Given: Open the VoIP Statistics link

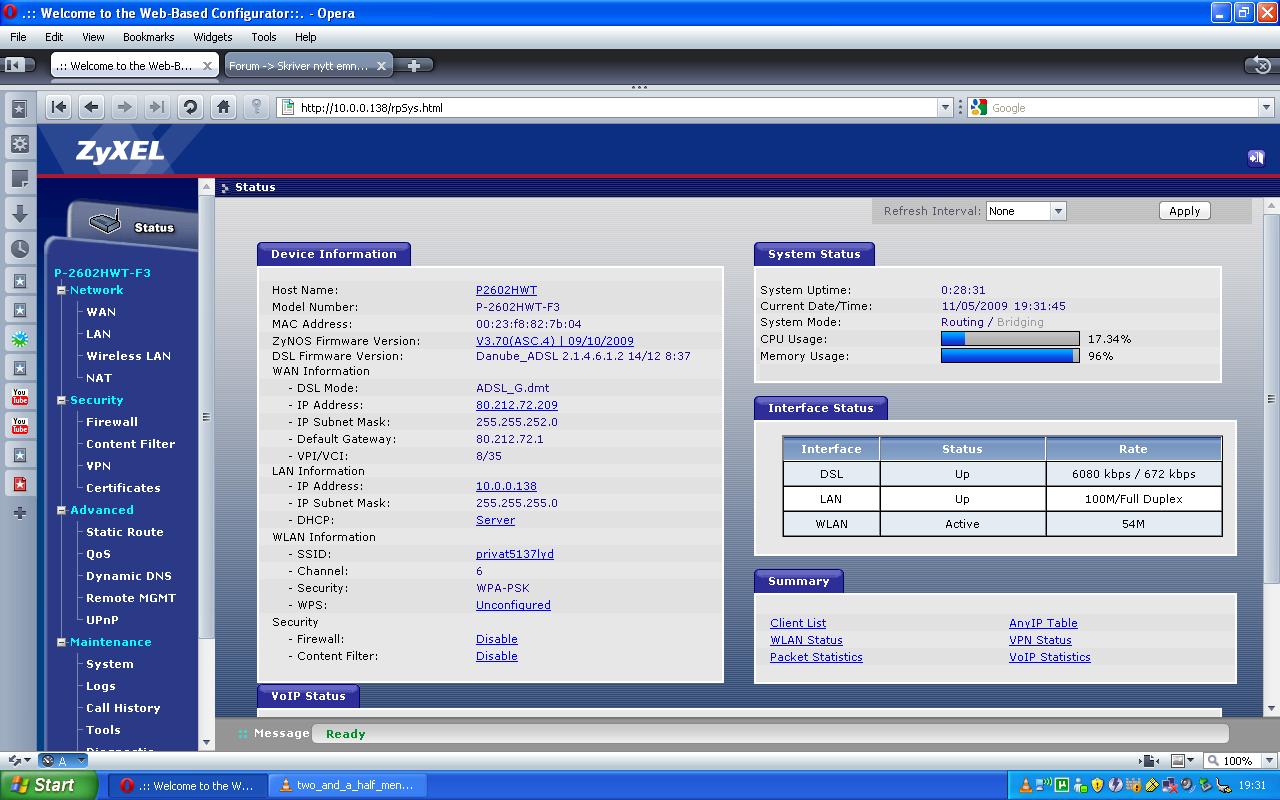Looking at the screenshot, I should [1050, 657].
